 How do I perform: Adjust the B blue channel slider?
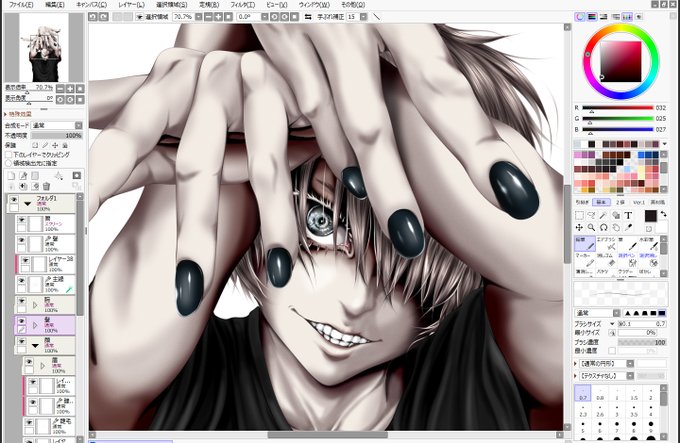click(x=618, y=129)
